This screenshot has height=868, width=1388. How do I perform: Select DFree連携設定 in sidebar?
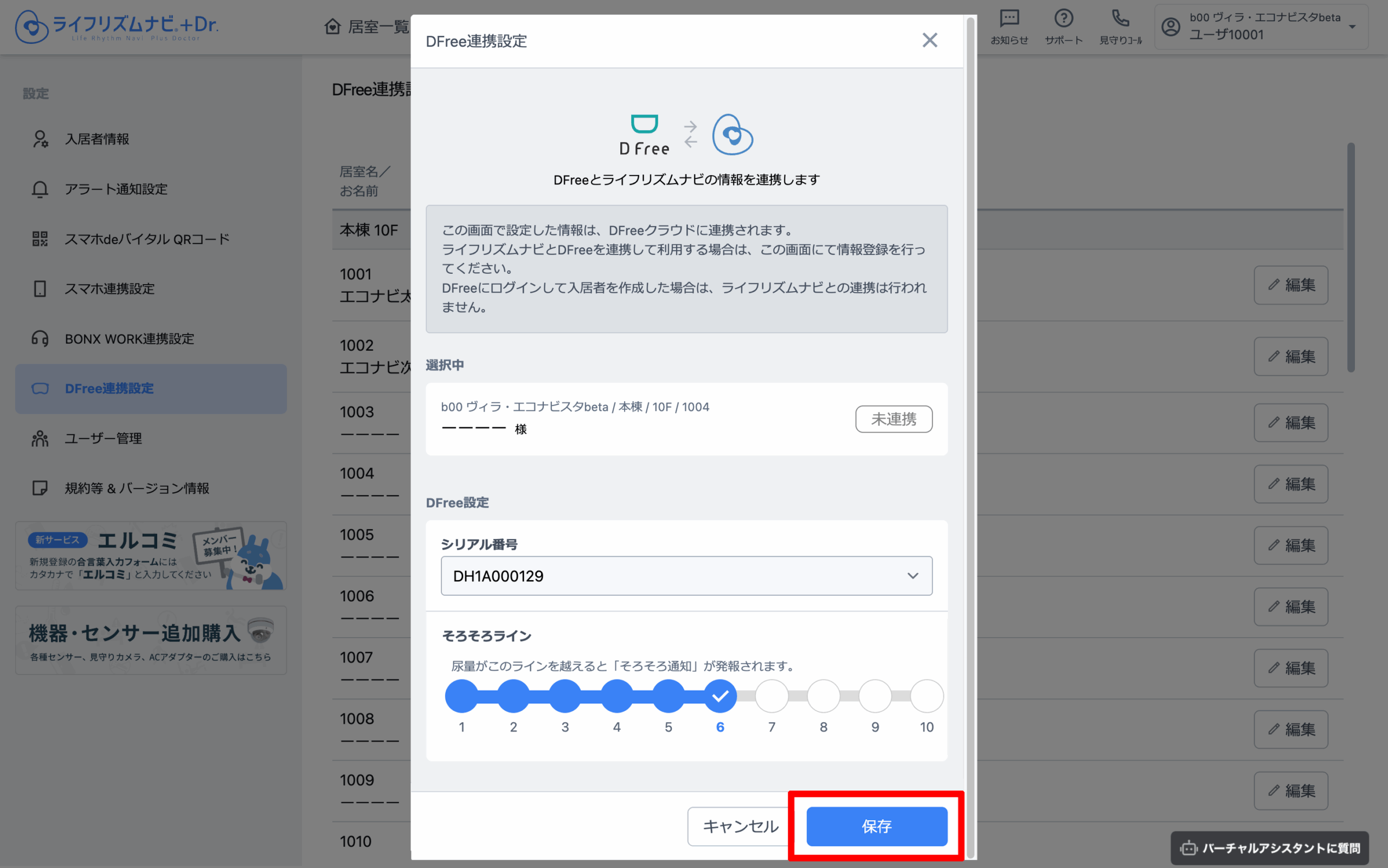(151, 389)
